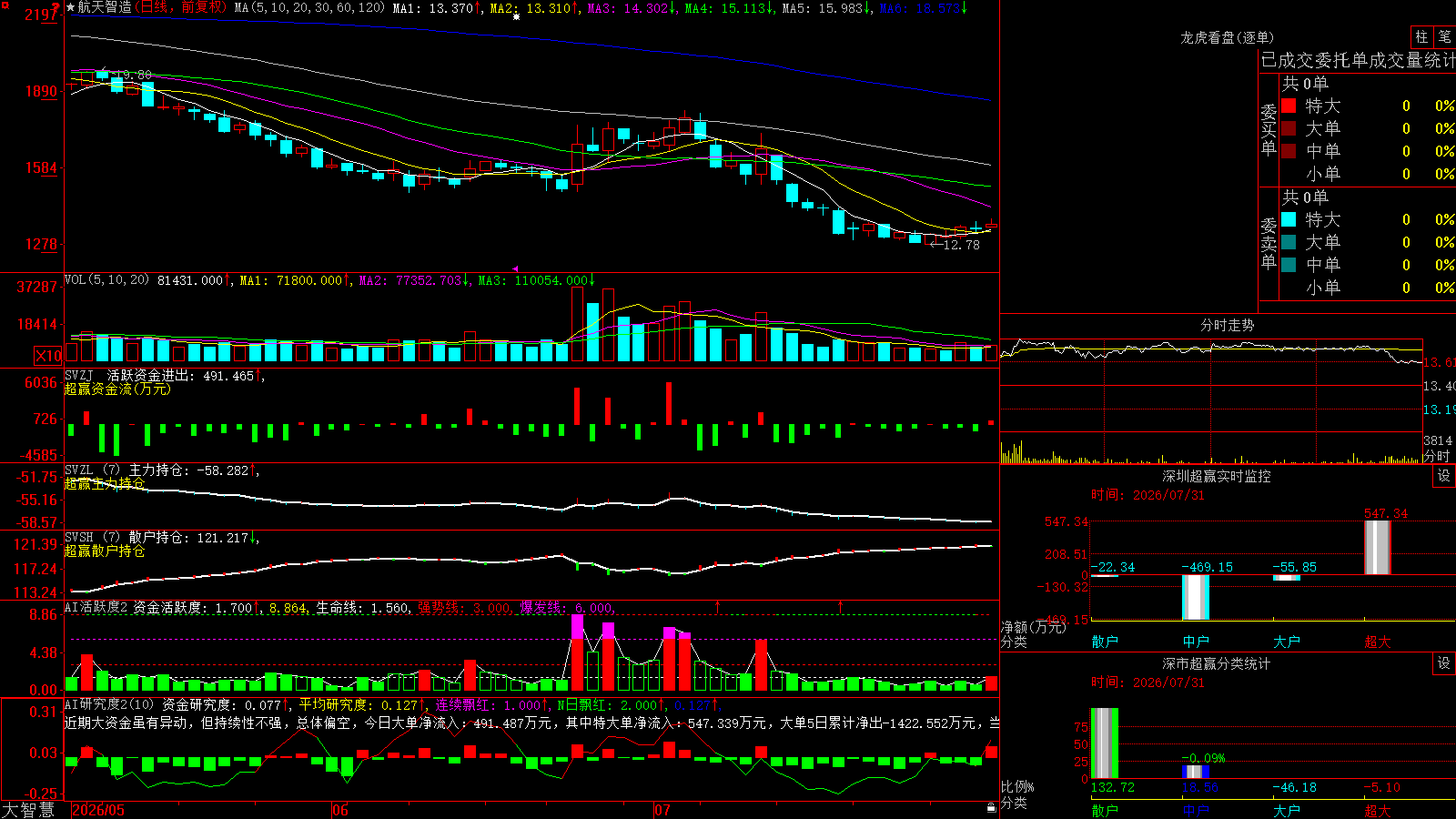Click the green 散户 bar in 深市超赢分类统计

click(x=1105, y=743)
